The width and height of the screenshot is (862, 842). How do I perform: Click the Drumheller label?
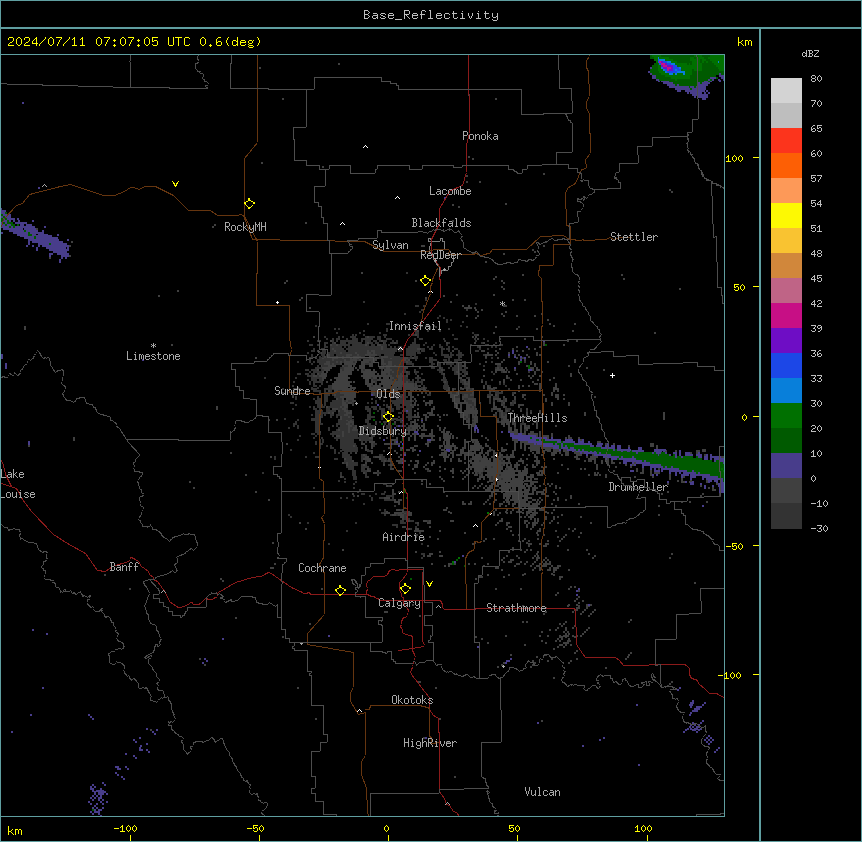(x=638, y=487)
